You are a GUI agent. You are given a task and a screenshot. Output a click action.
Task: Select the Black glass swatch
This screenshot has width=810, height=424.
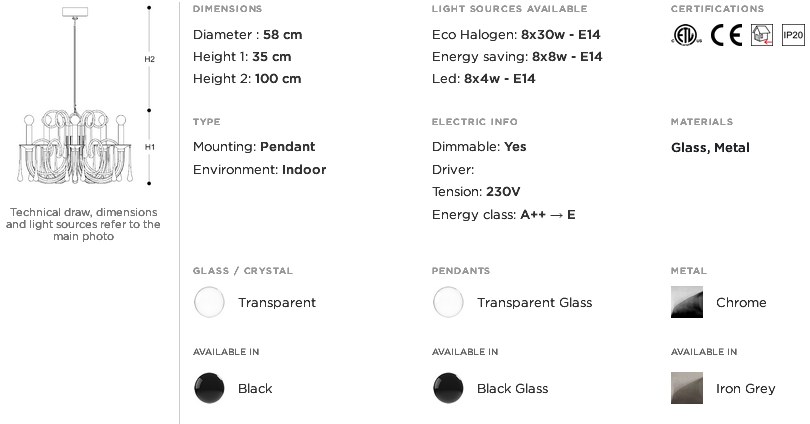pos(209,388)
